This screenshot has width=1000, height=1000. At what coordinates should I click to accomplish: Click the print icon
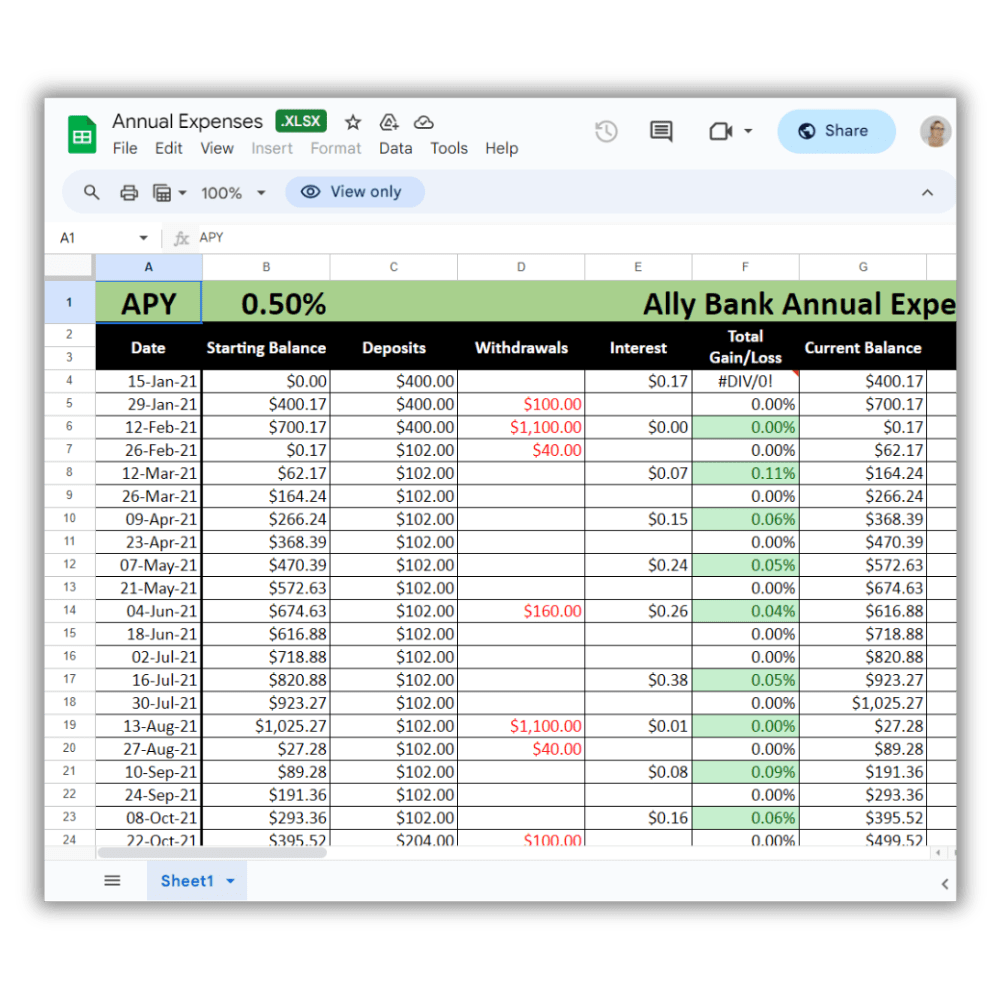[x=129, y=193]
